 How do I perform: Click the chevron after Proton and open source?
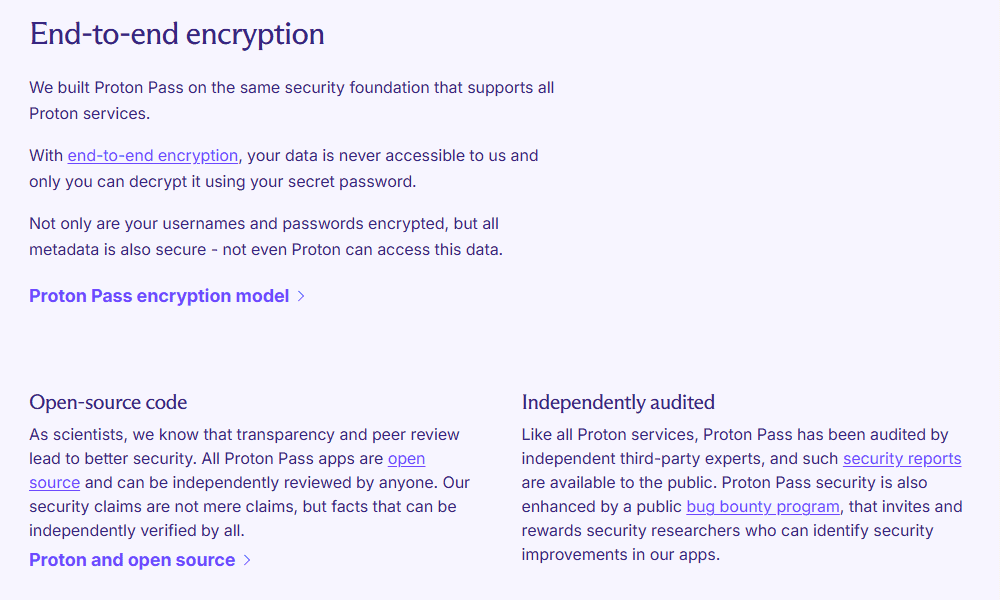click(x=247, y=560)
